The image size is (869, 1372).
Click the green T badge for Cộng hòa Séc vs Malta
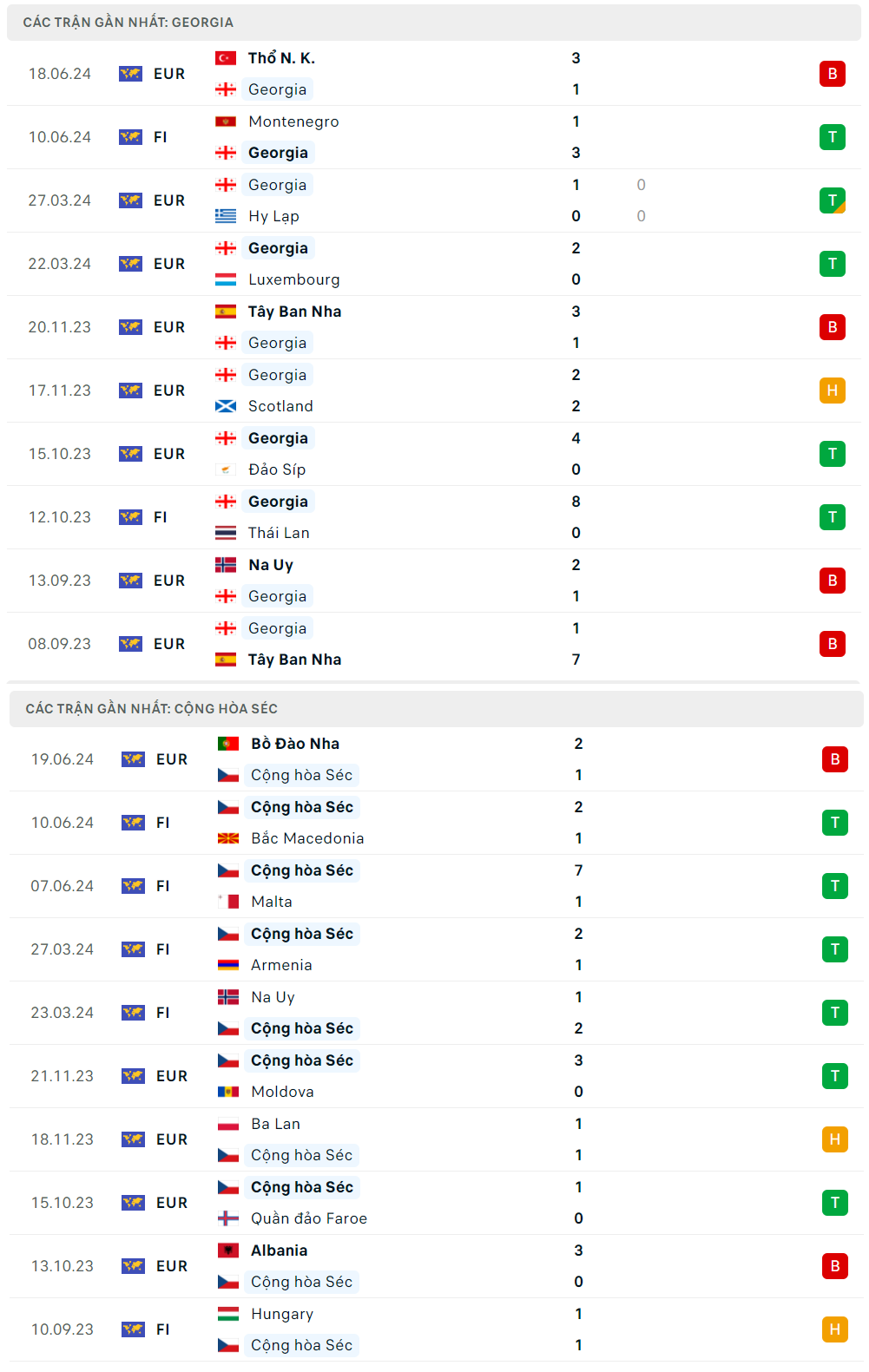(834, 886)
